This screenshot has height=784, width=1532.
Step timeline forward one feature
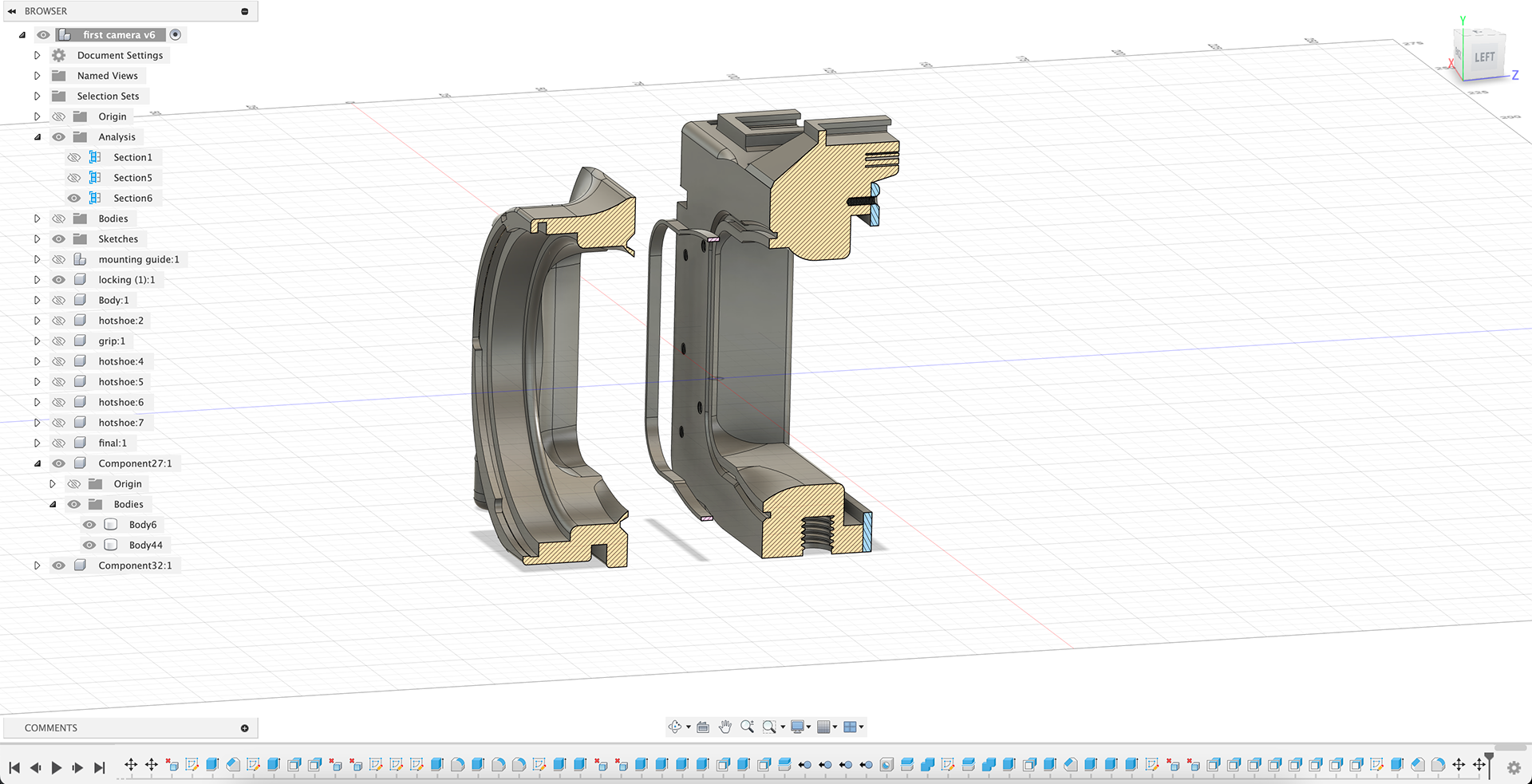77,767
